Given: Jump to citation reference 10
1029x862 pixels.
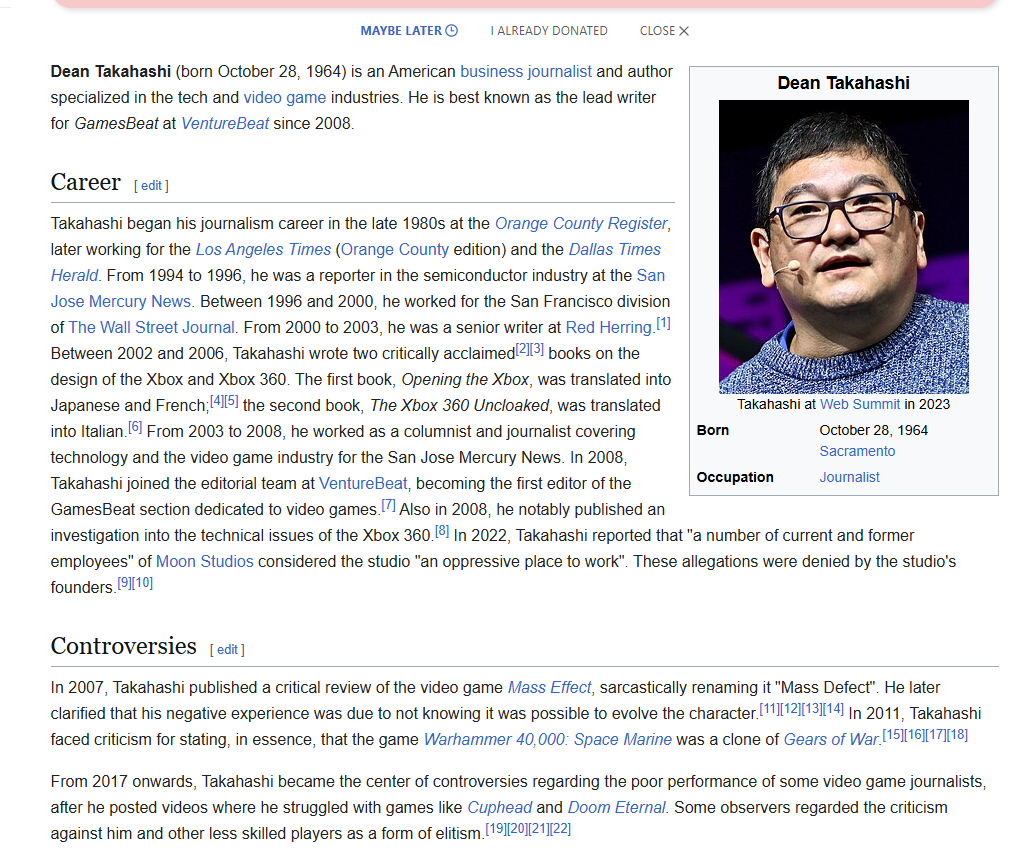Looking at the screenshot, I should (x=142, y=583).
